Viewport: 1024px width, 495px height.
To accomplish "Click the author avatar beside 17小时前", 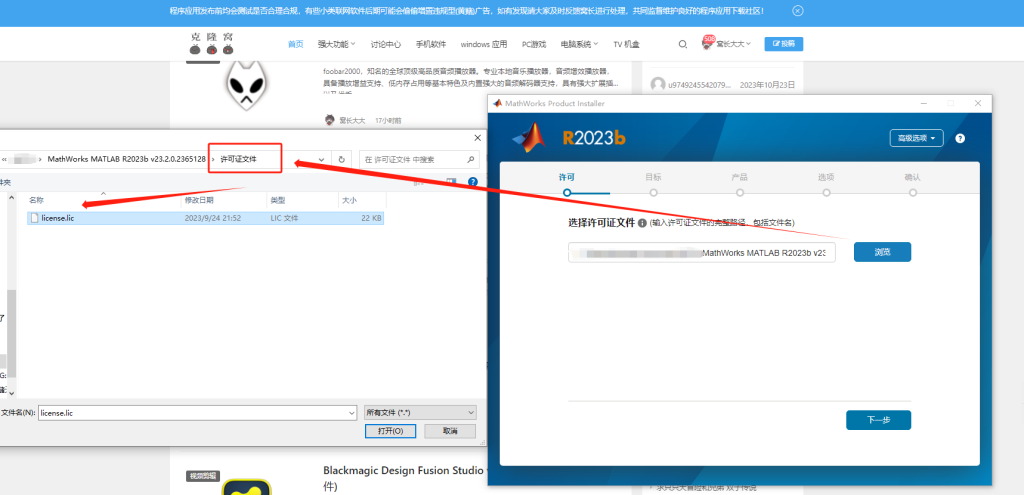I will pos(330,120).
